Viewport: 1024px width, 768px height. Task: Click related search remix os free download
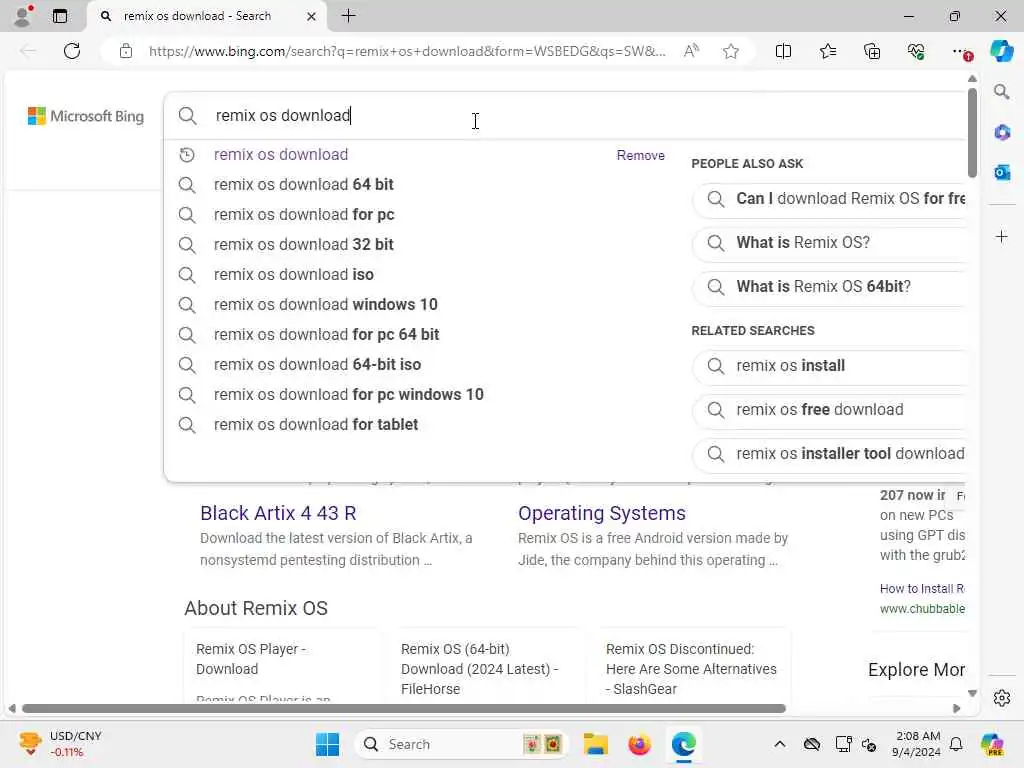coord(829,410)
